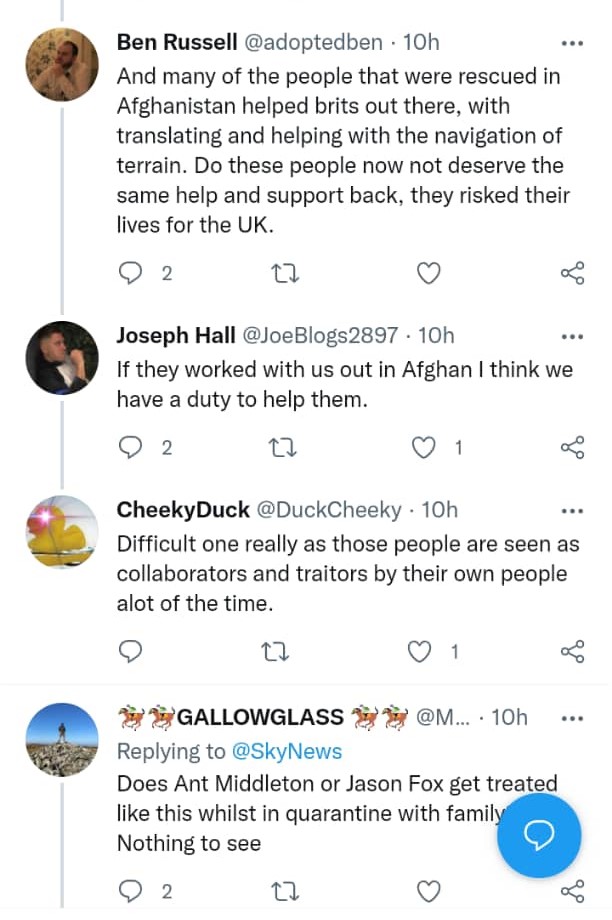Share Joseph Hall's tweet
Screen dimensions: 612x920
(x=572, y=448)
